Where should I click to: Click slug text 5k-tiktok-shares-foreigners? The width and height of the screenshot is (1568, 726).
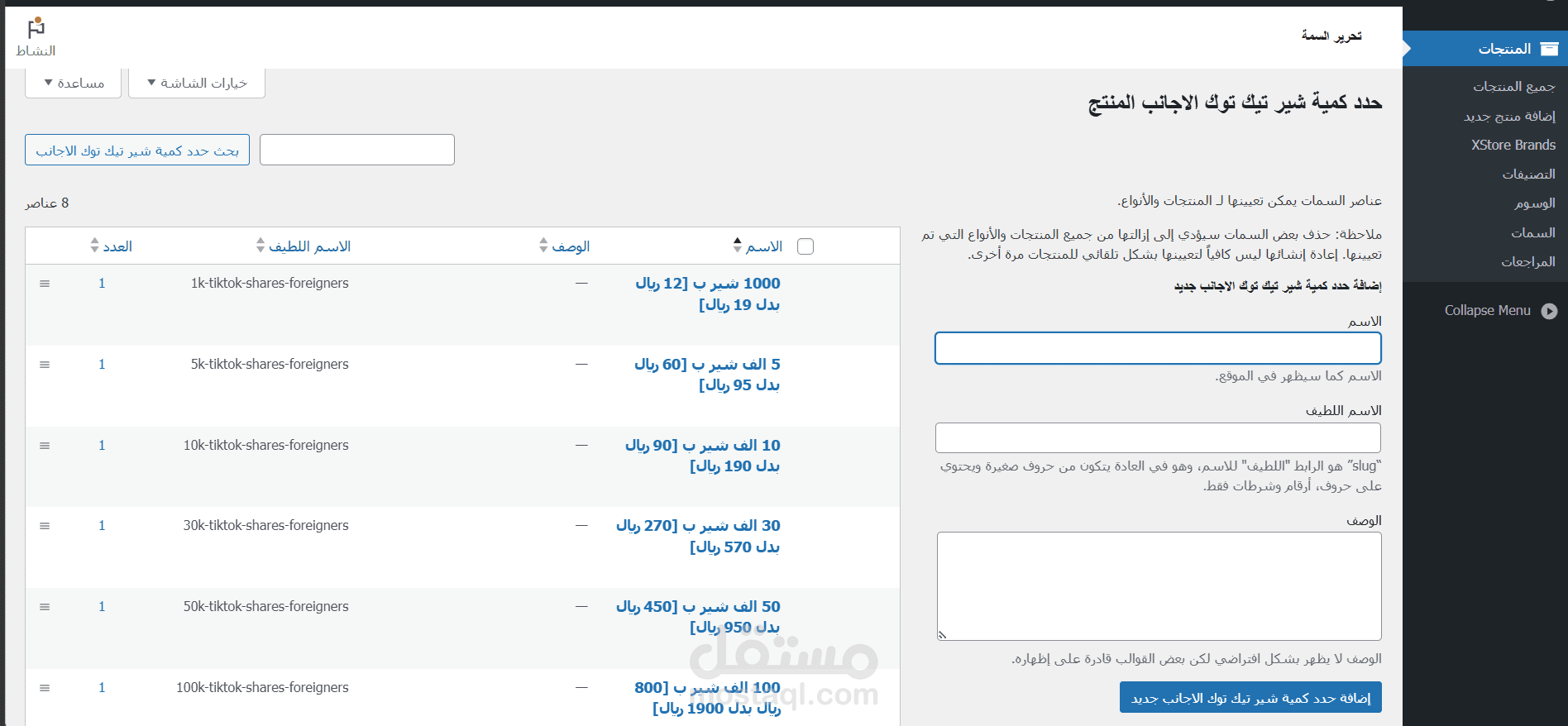pyautogui.click(x=270, y=365)
